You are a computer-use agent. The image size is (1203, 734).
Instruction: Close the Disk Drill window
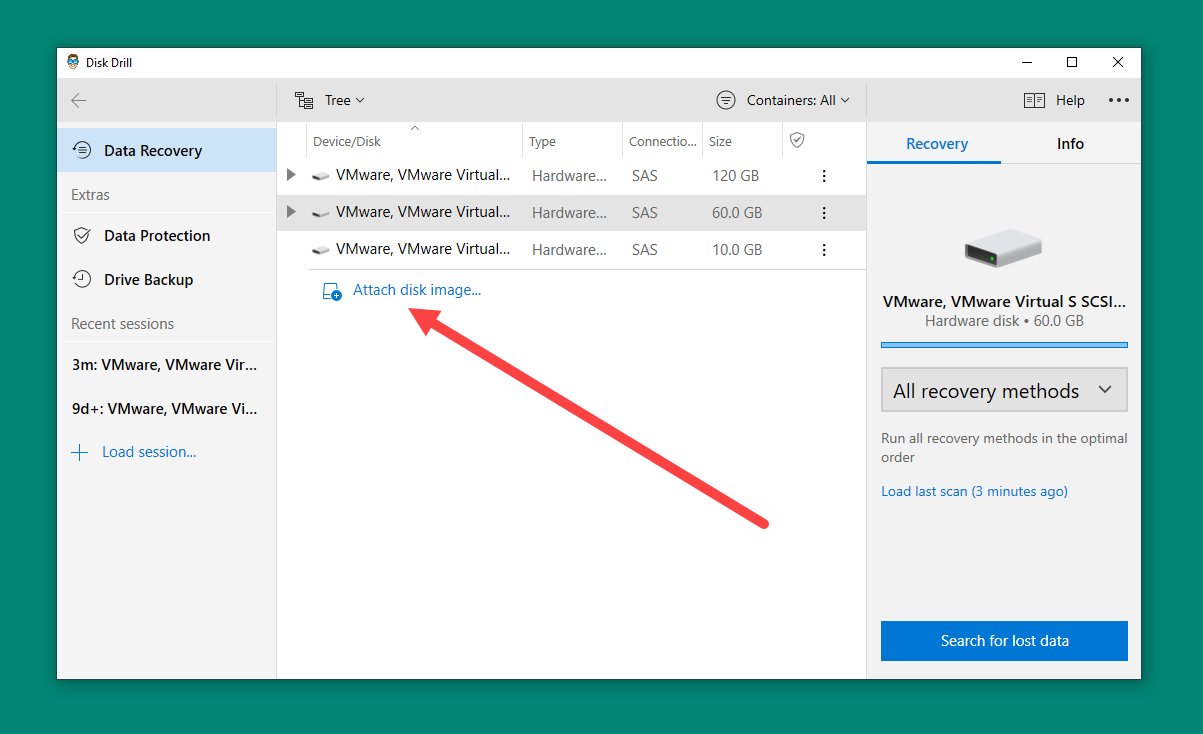pyautogui.click(x=1118, y=62)
